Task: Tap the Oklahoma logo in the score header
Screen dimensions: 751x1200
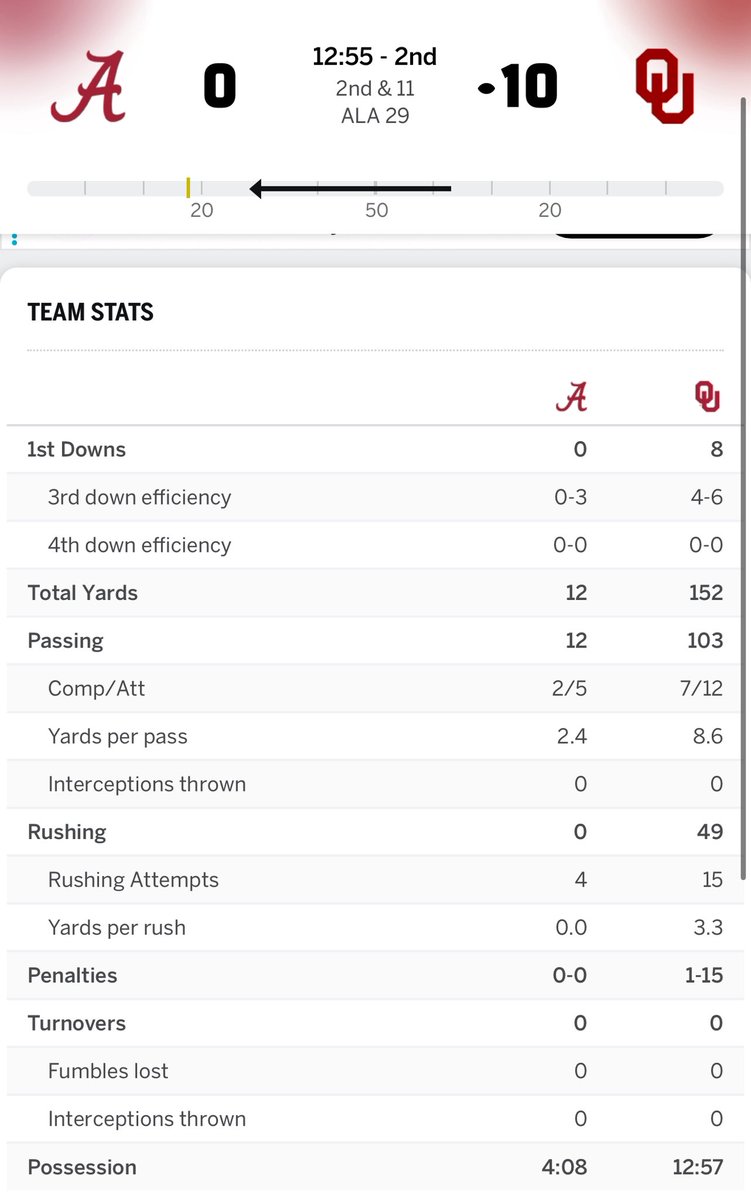Action: [664, 87]
